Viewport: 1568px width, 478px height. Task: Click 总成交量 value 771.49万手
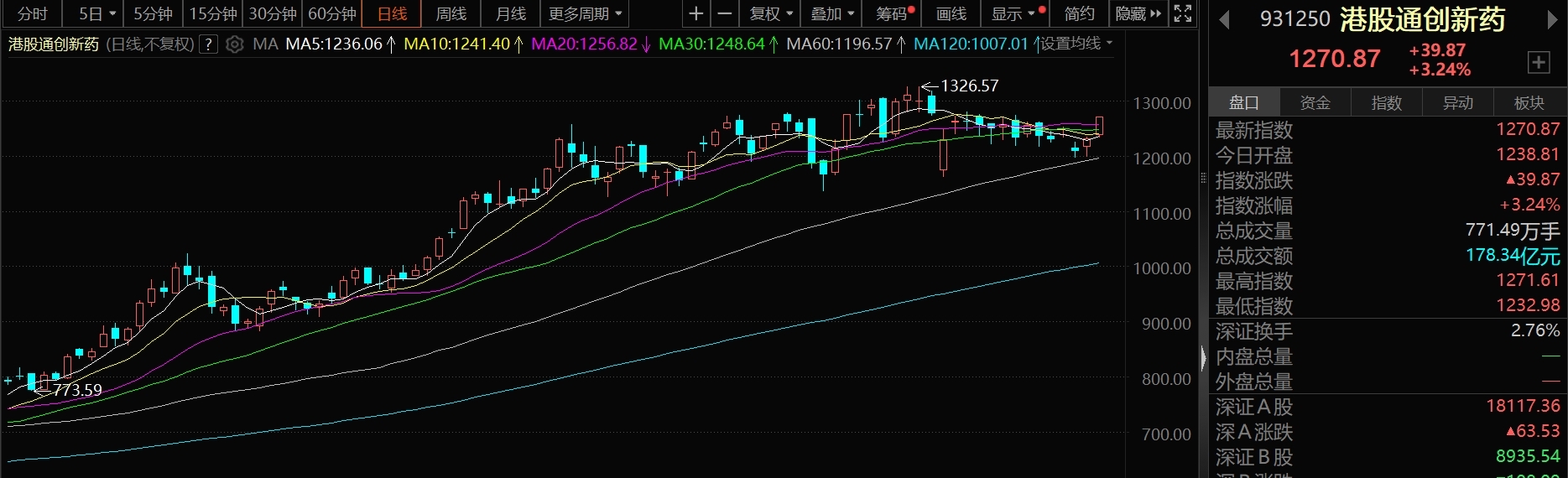(1513, 230)
